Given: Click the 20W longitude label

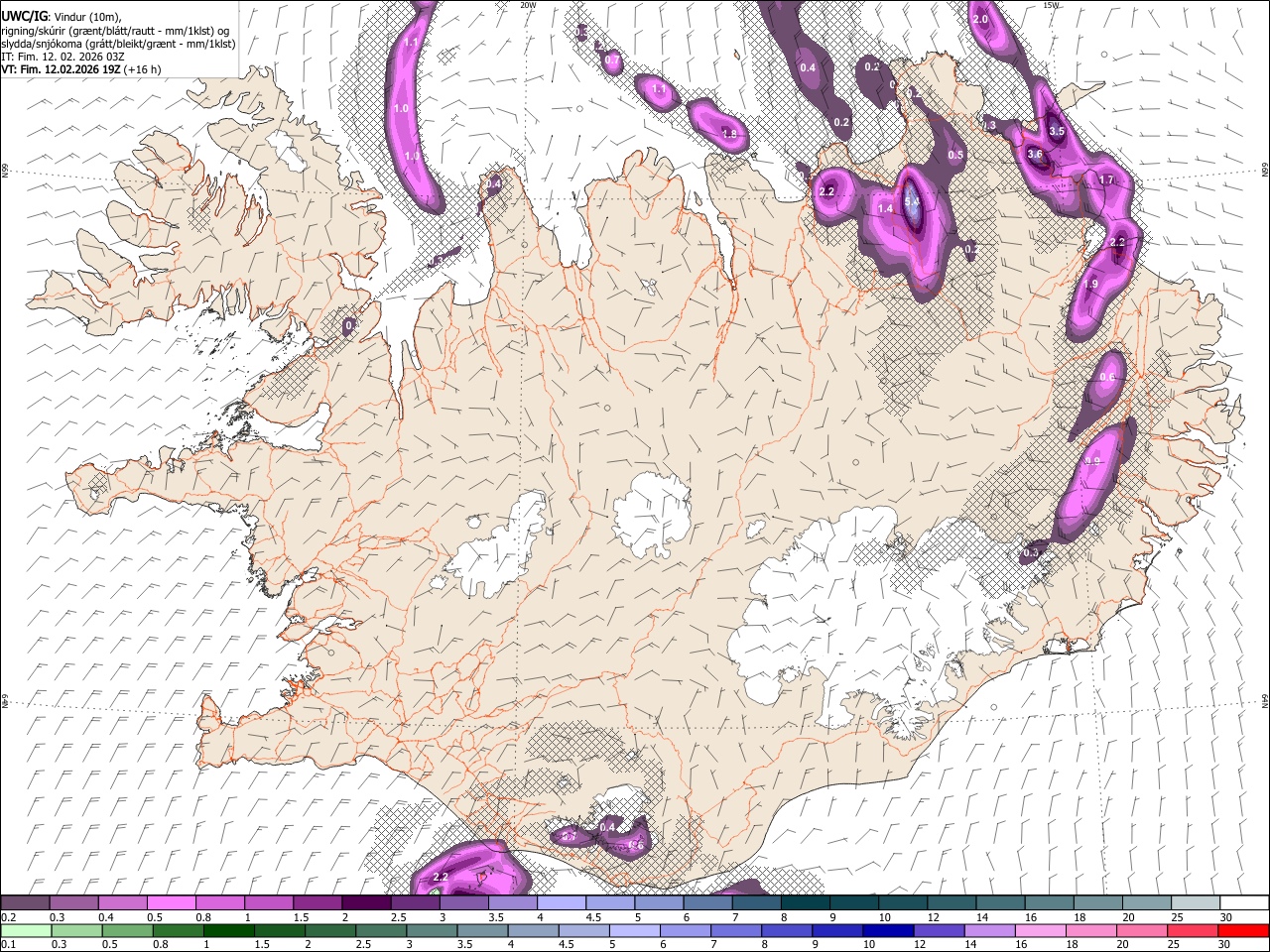Looking at the screenshot, I should tap(529, 5).
